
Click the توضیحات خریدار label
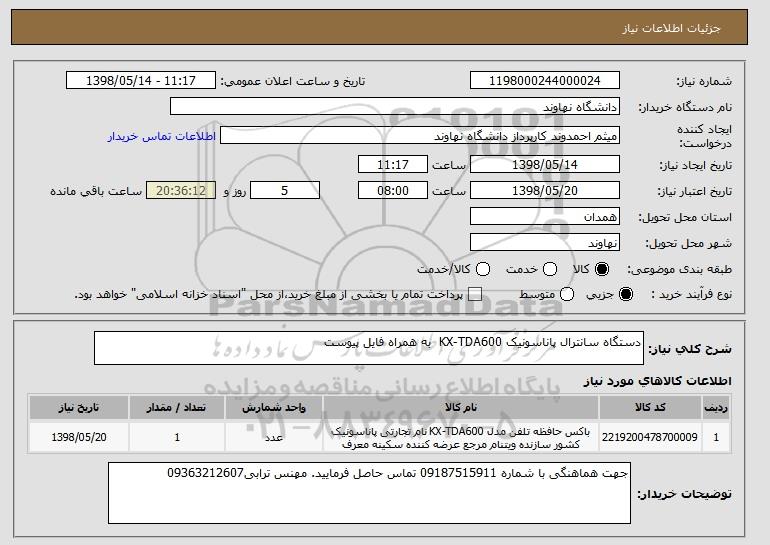(685, 494)
